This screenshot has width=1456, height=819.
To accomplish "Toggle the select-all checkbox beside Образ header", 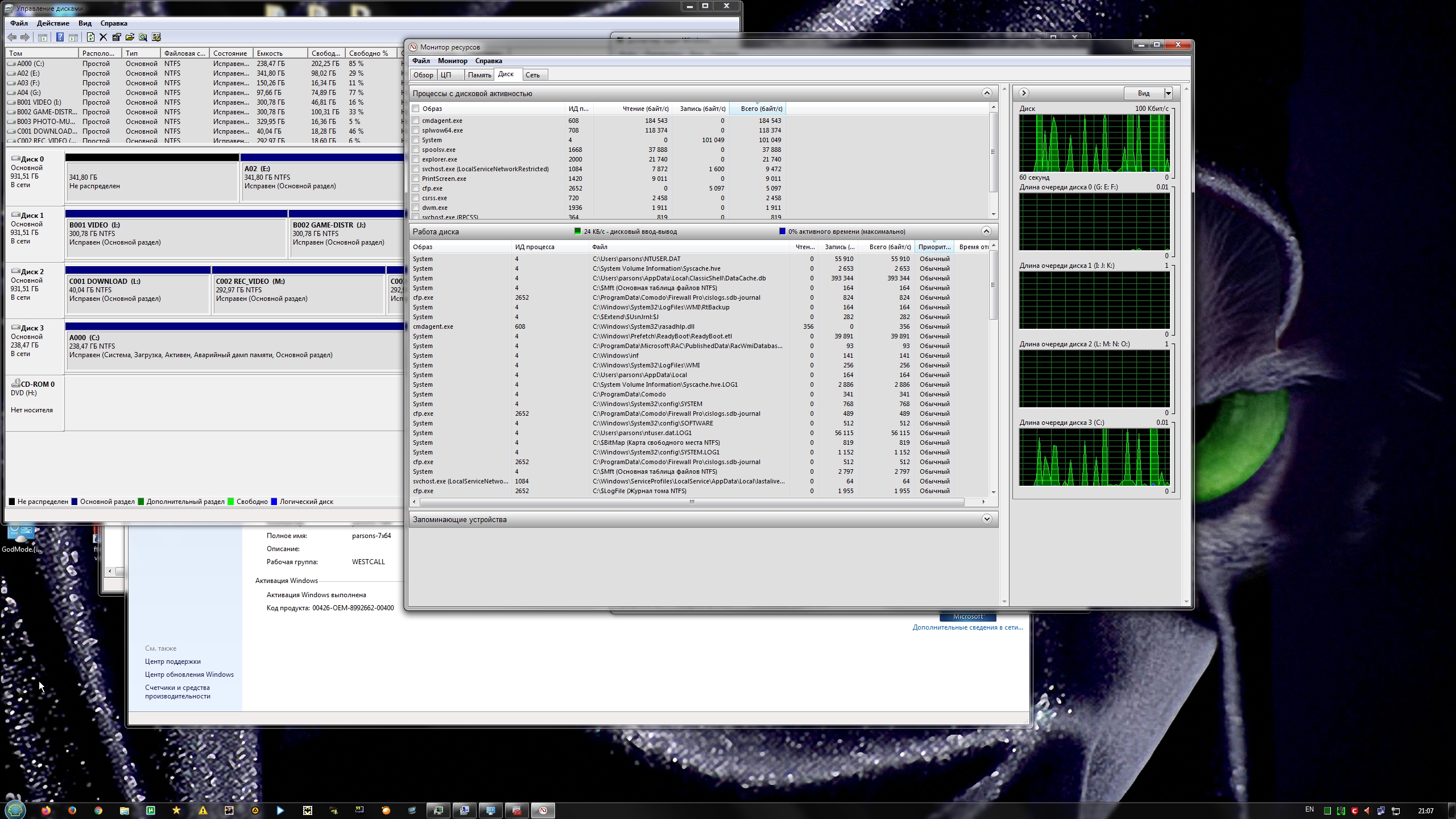I will [x=416, y=109].
